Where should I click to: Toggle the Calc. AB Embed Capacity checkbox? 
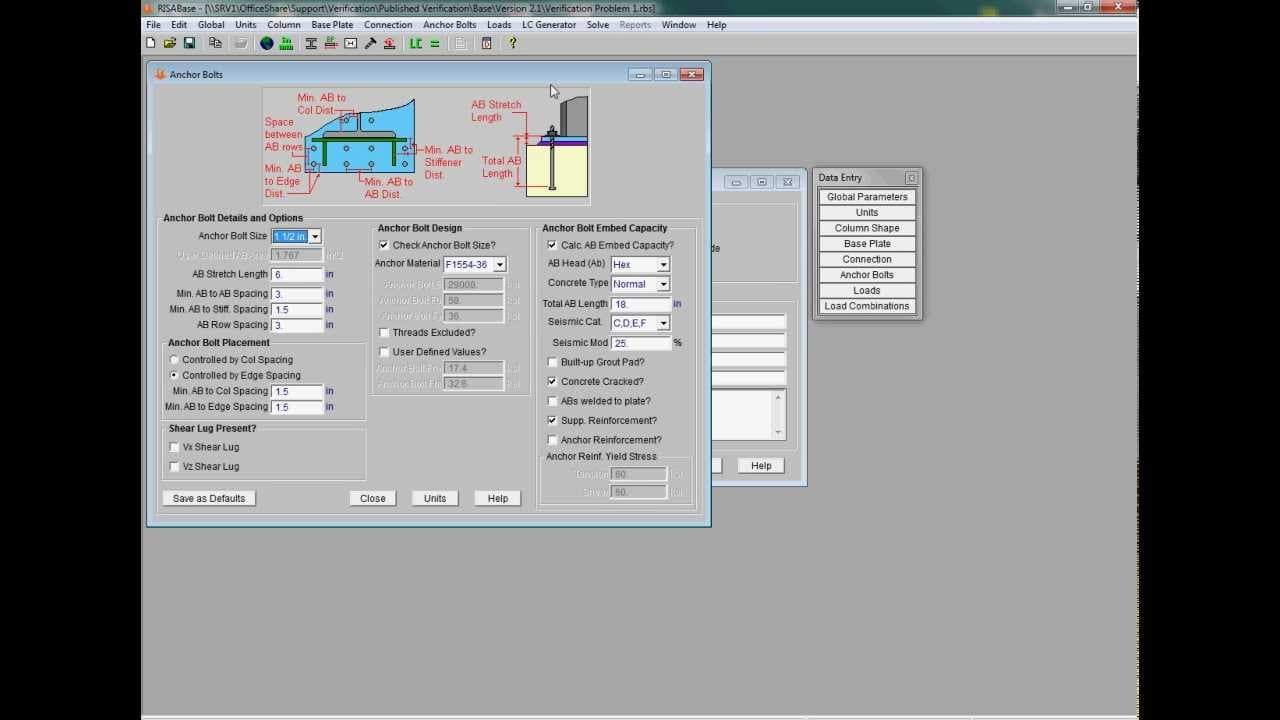(x=552, y=245)
